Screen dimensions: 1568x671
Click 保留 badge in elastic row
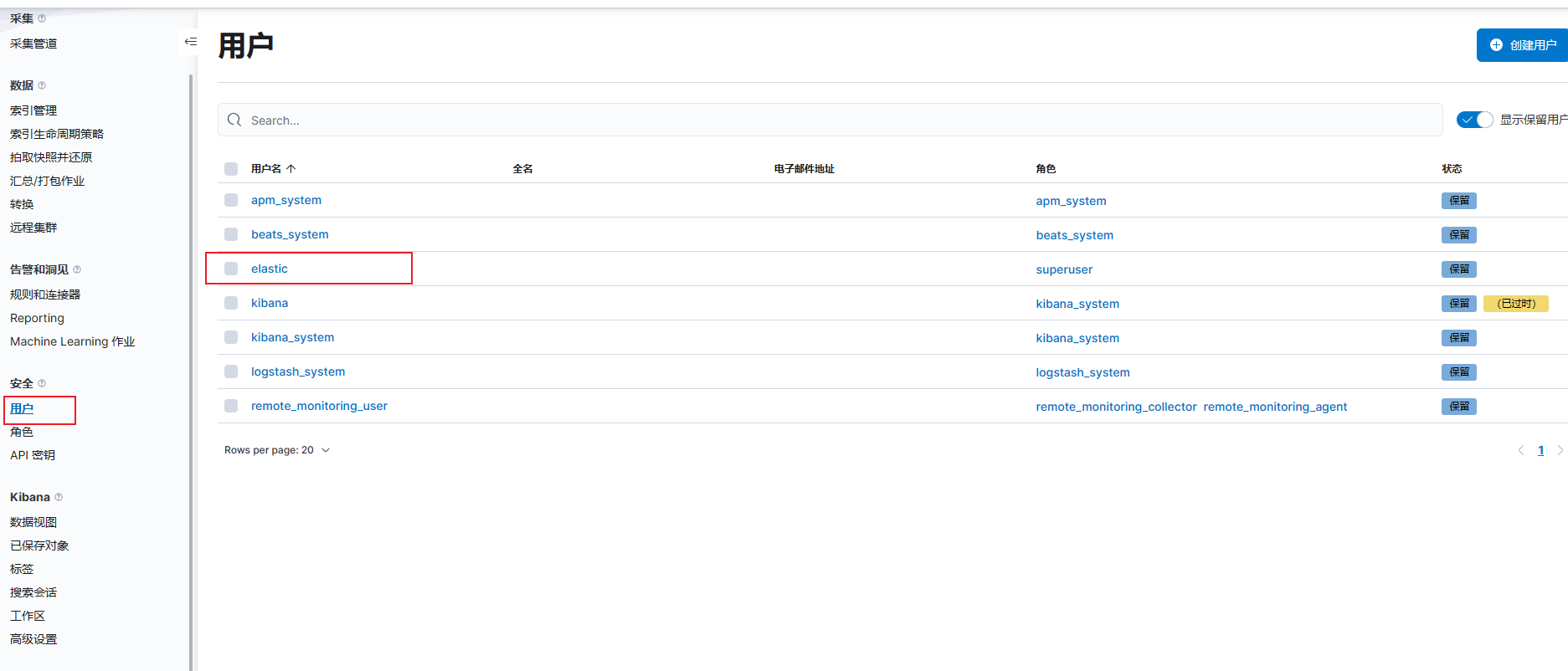tap(1459, 269)
